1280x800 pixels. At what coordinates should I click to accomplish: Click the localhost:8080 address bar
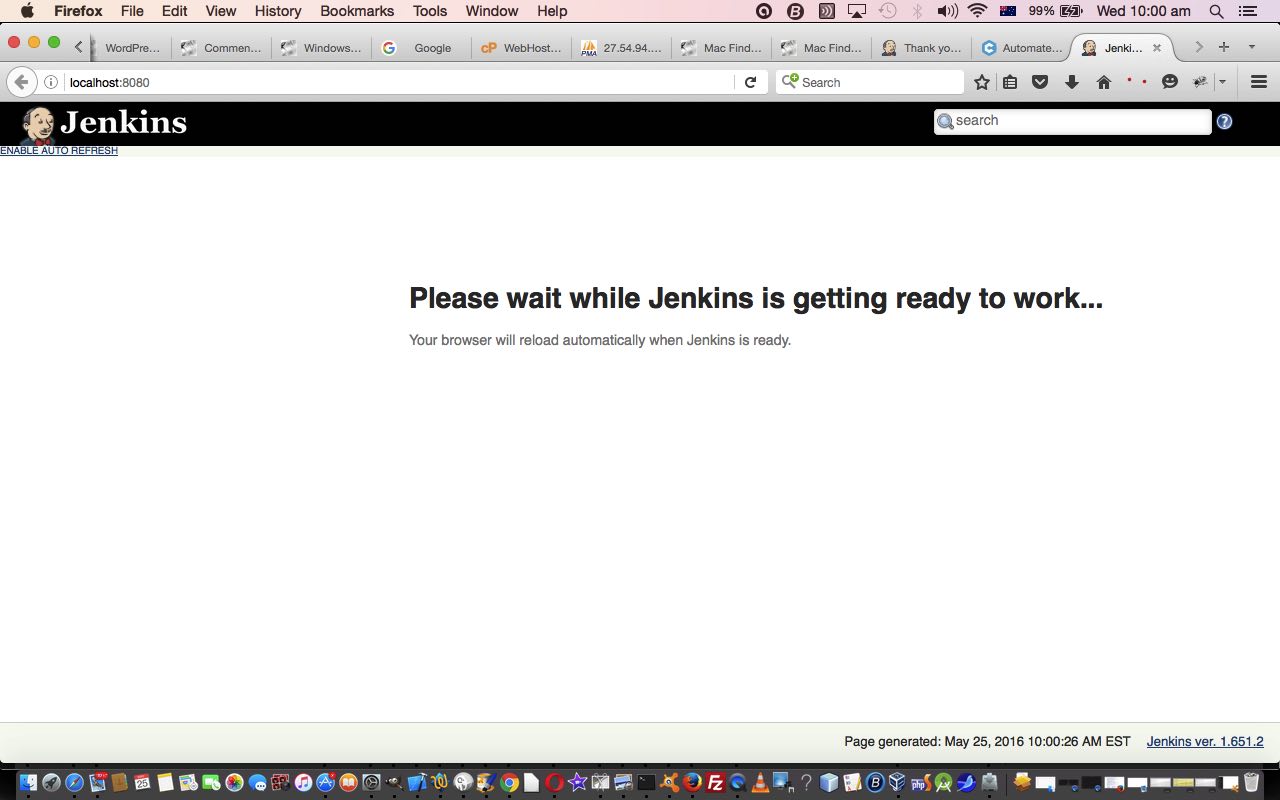click(x=400, y=82)
